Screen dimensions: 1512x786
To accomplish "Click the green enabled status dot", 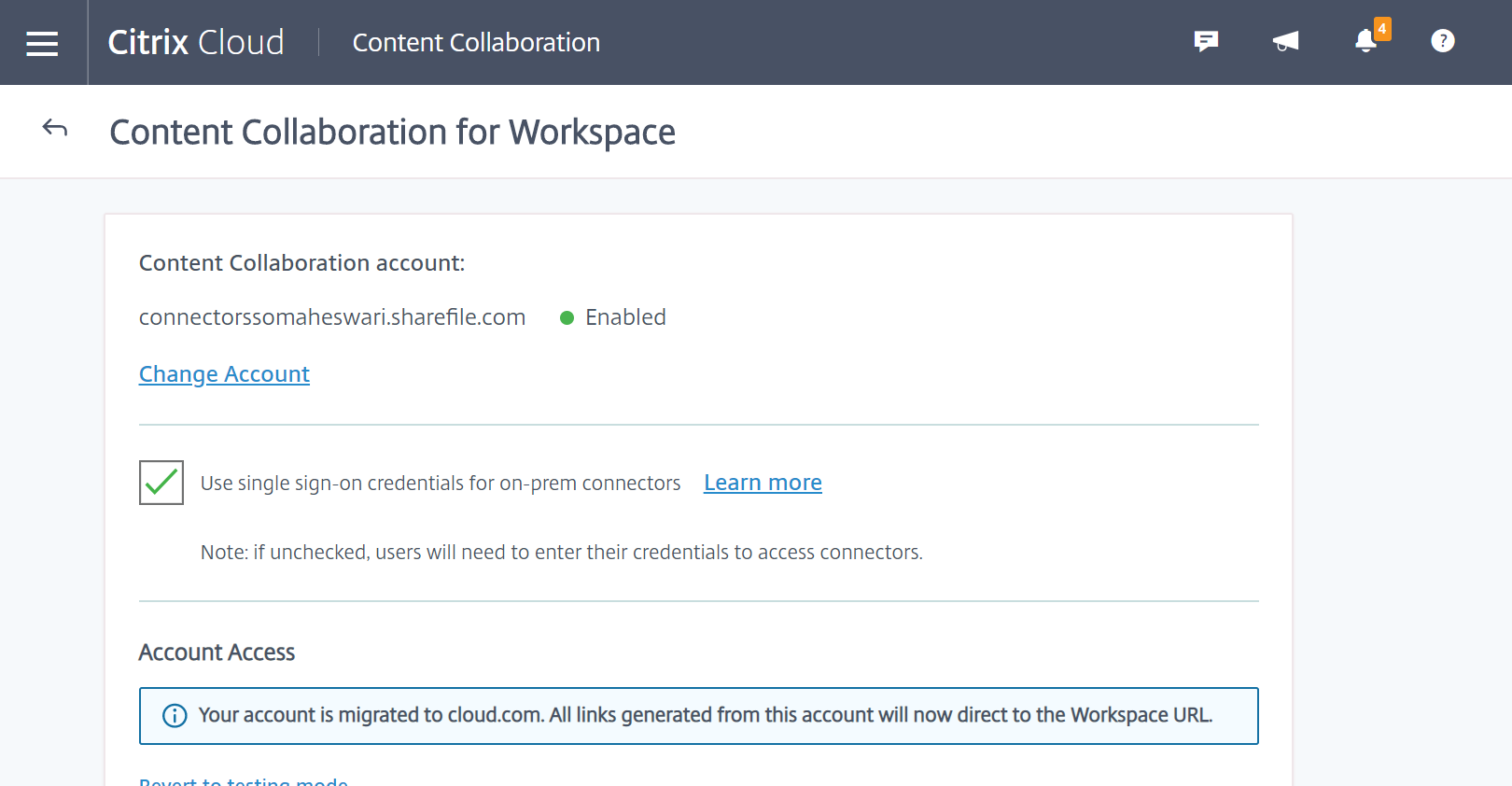I will tap(567, 318).
